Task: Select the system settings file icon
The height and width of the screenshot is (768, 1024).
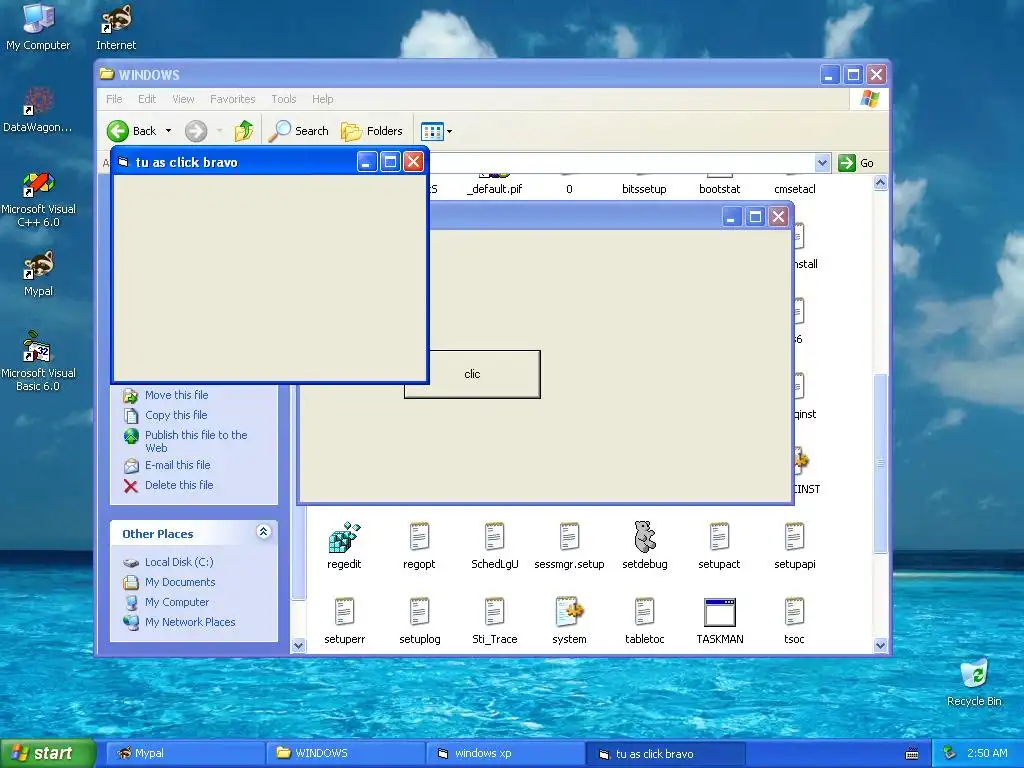Action: [569, 620]
